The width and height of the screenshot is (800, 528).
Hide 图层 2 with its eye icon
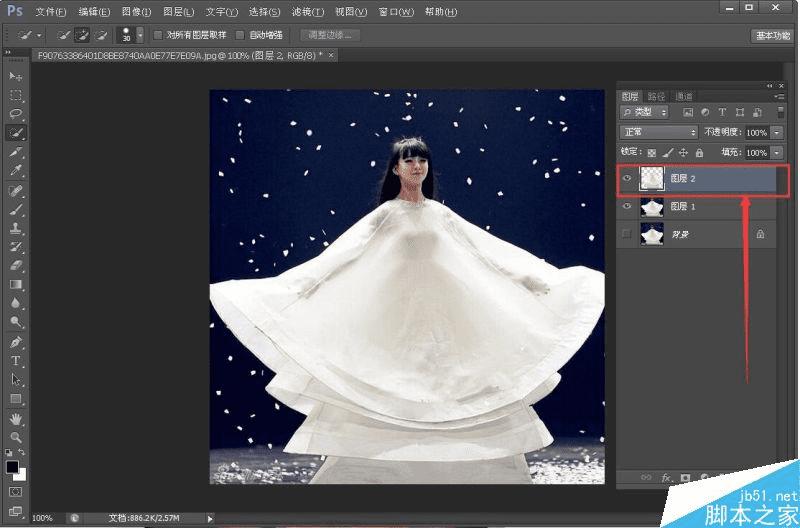point(627,178)
